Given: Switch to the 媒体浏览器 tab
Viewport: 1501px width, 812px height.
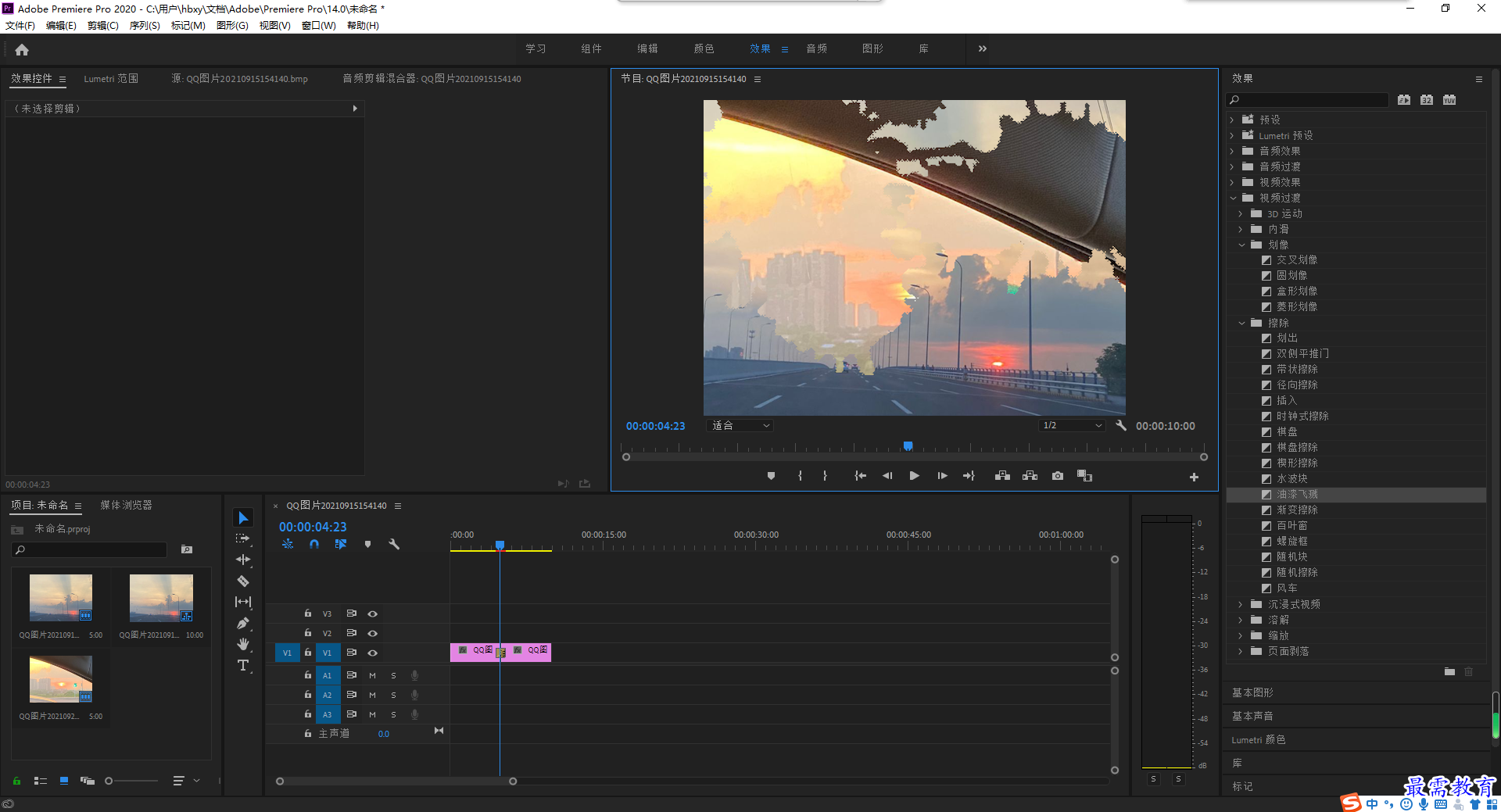Looking at the screenshot, I should [126, 506].
